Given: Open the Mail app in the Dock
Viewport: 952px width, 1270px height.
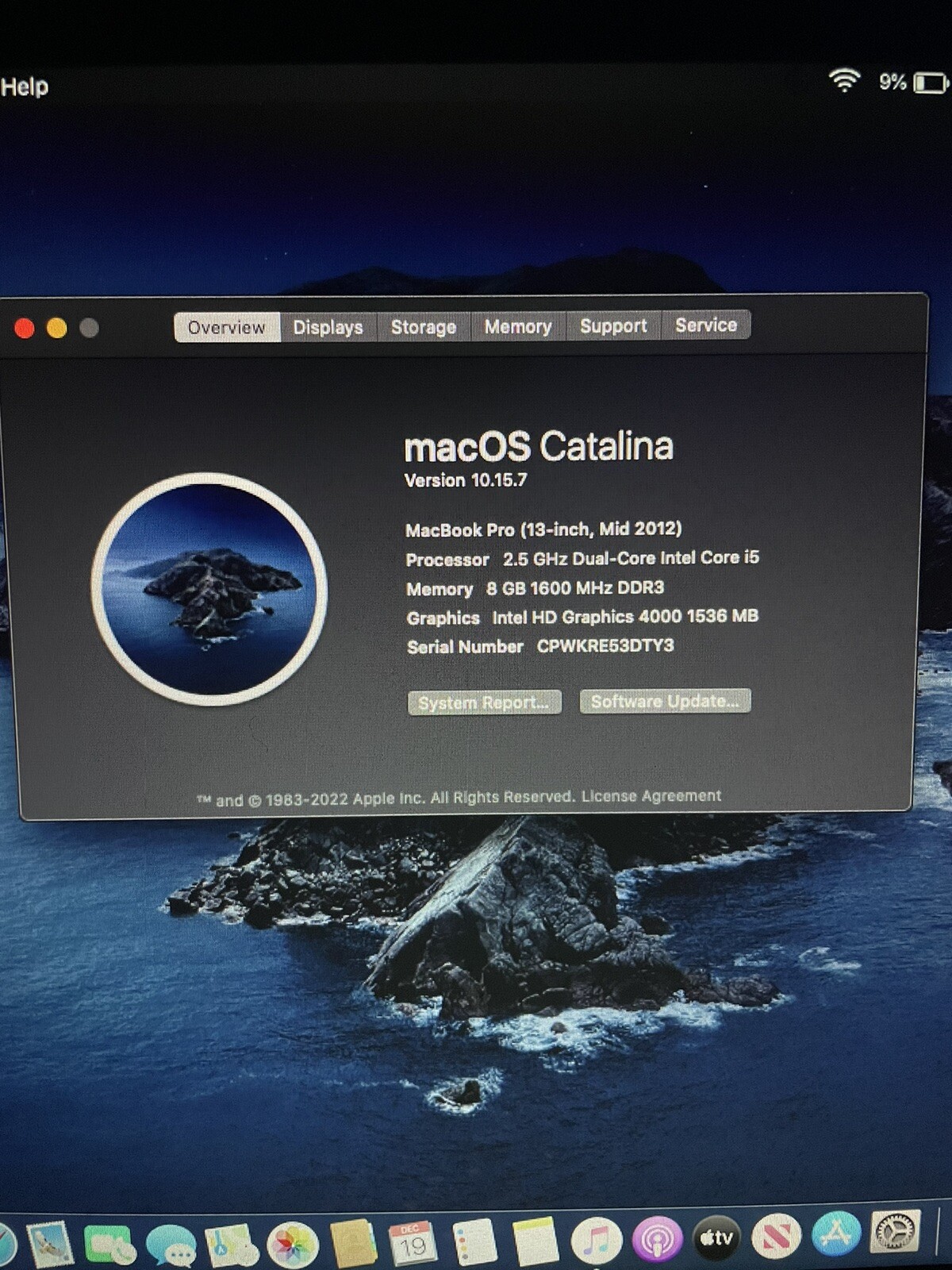Looking at the screenshot, I should (x=51, y=1243).
